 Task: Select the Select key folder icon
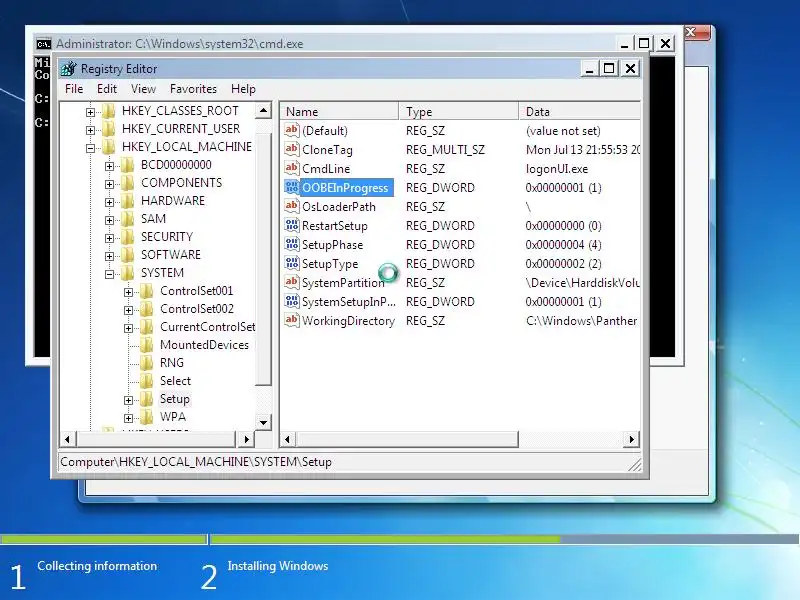click(146, 381)
